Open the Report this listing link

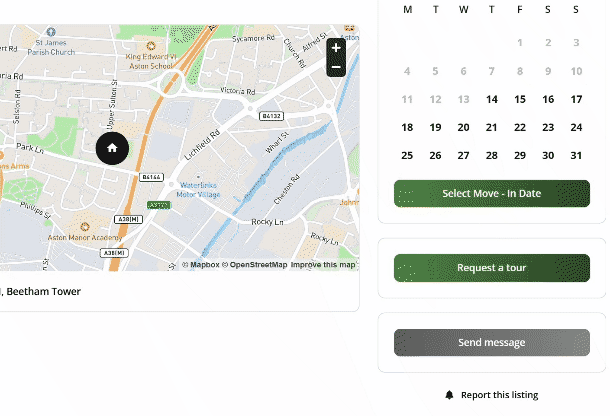tap(498, 395)
